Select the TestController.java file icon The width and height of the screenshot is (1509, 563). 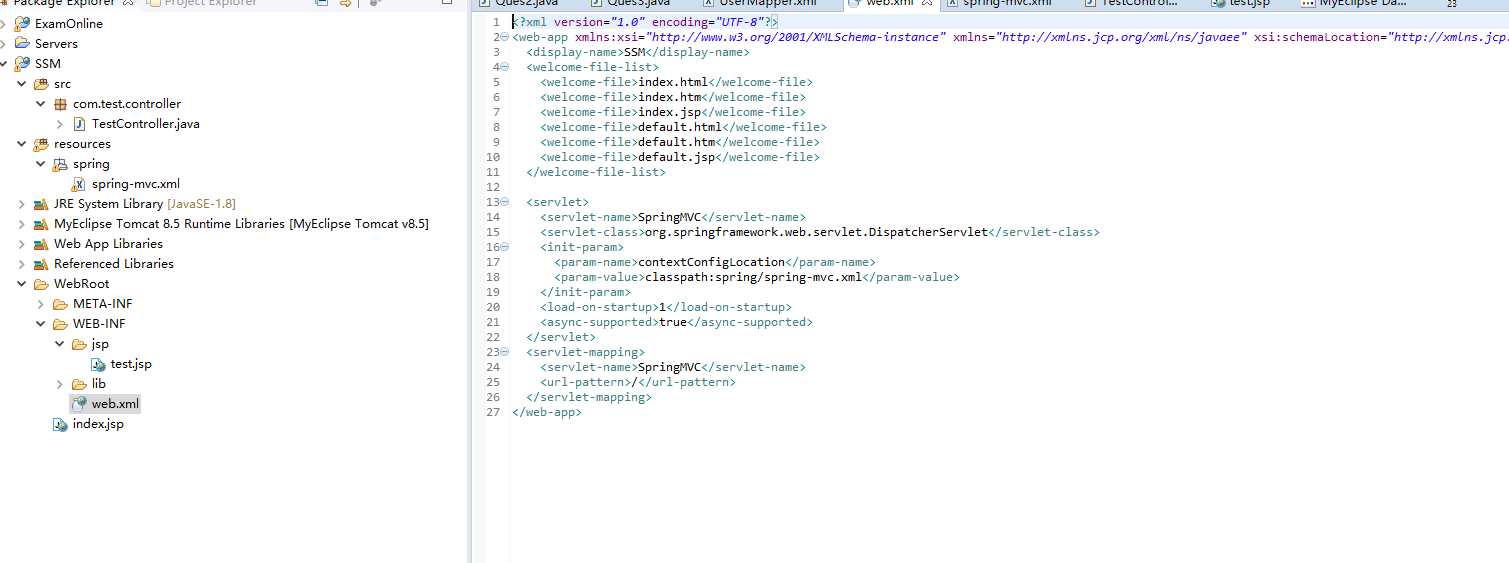(79, 123)
